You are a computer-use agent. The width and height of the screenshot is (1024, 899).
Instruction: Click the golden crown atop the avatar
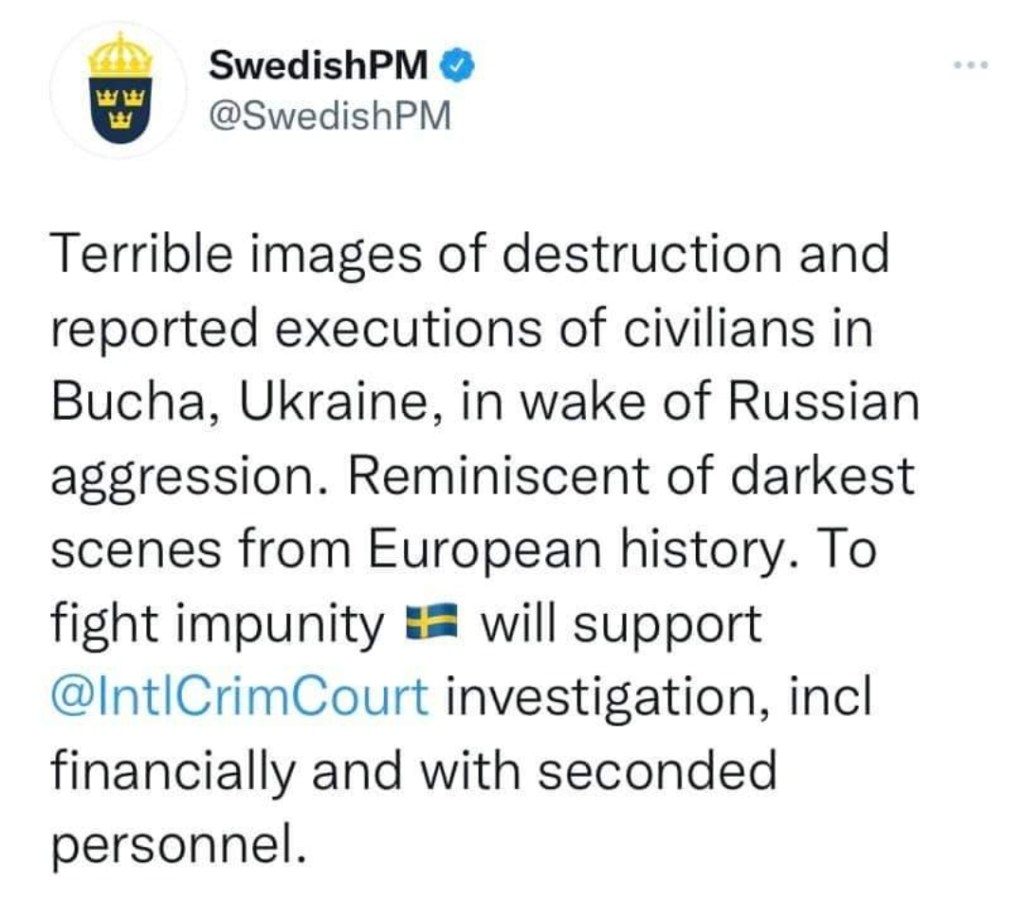(x=119, y=55)
